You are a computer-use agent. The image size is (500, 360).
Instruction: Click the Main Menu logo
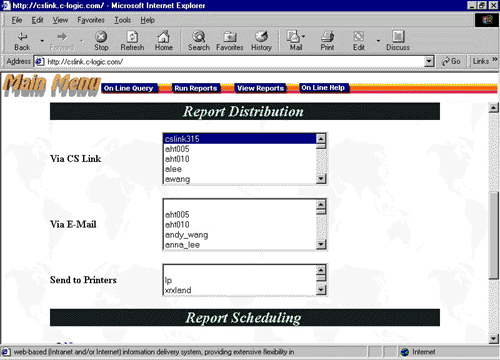point(52,85)
